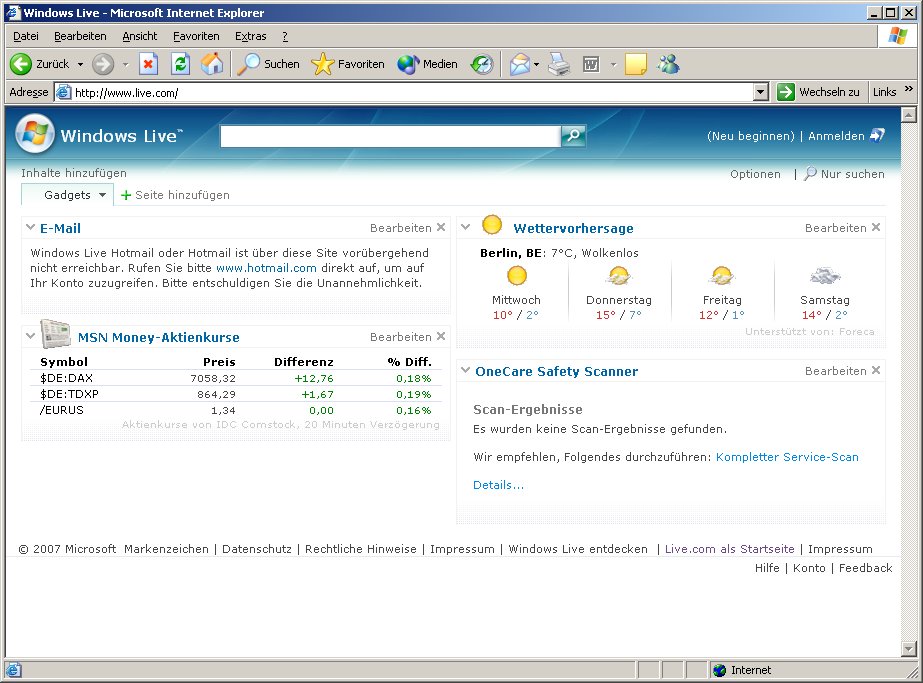Click the Anmelden sign-in arrow icon
Screen dimensions: 923x683
[877, 135]
